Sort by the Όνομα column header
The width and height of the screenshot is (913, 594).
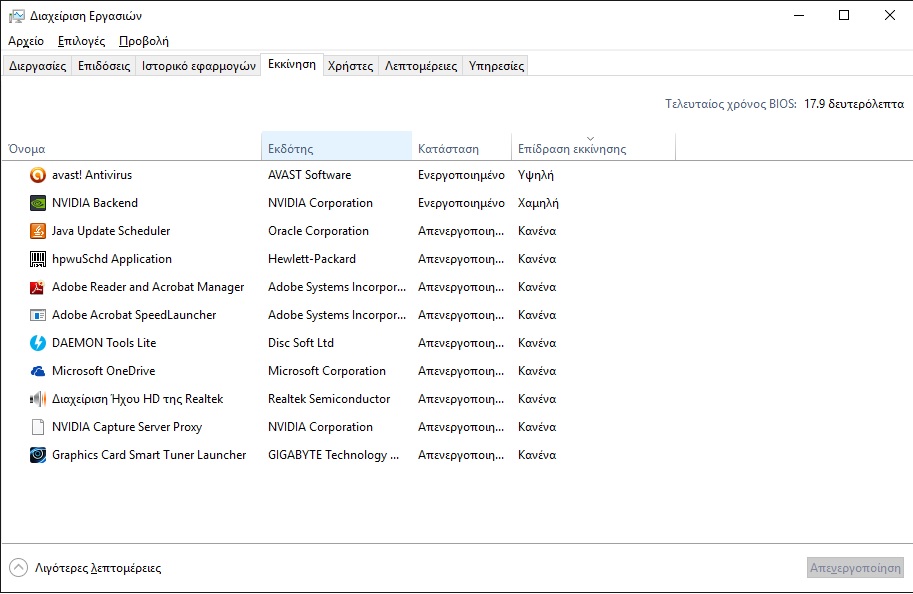click(x=132, y=148)
